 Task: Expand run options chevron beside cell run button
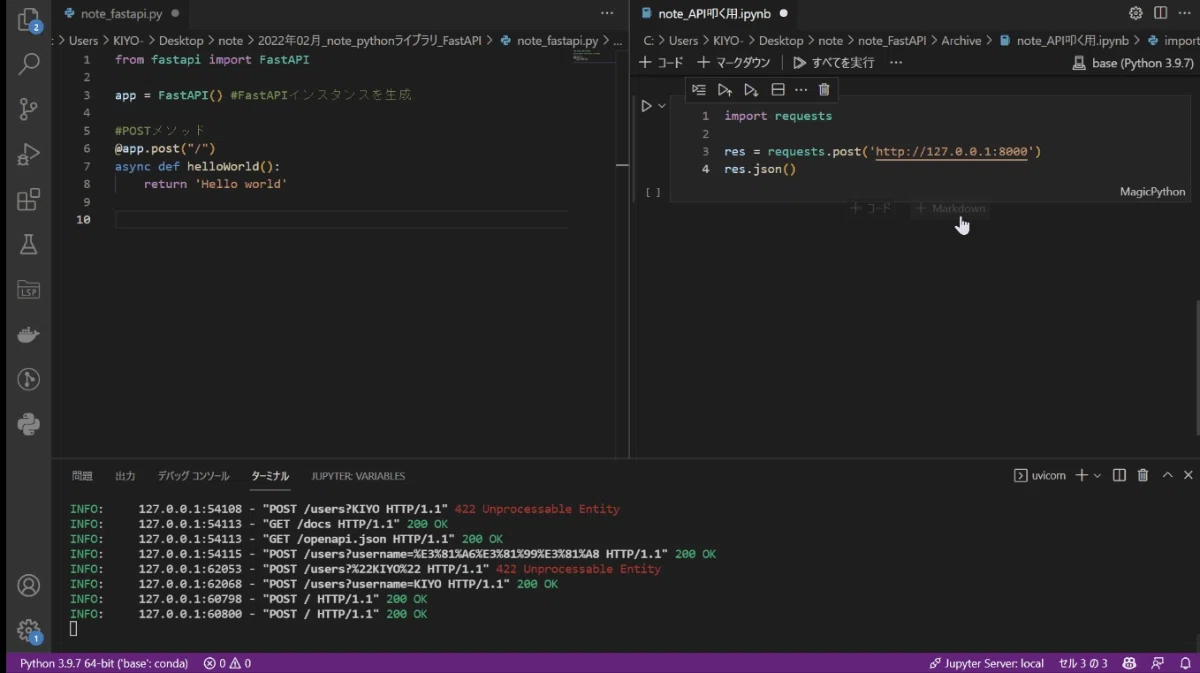(x=661, y=106)
